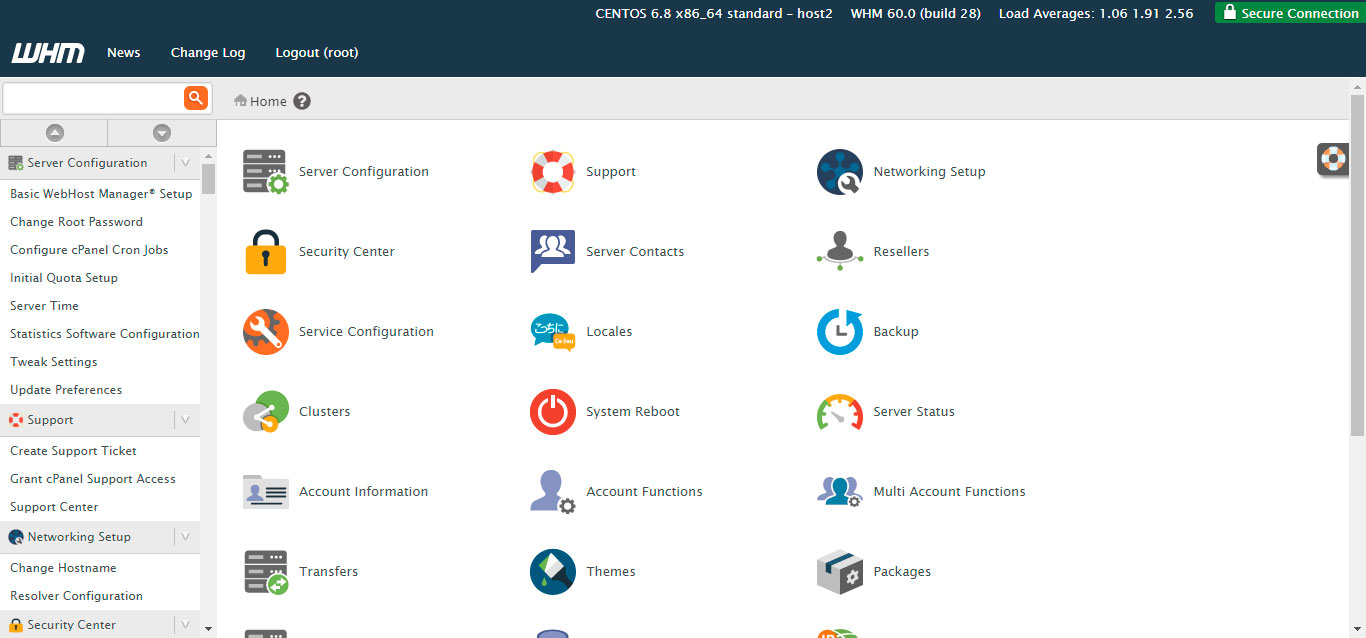Click the sidebar vertical scrollbar thumb

coord(208,178)
